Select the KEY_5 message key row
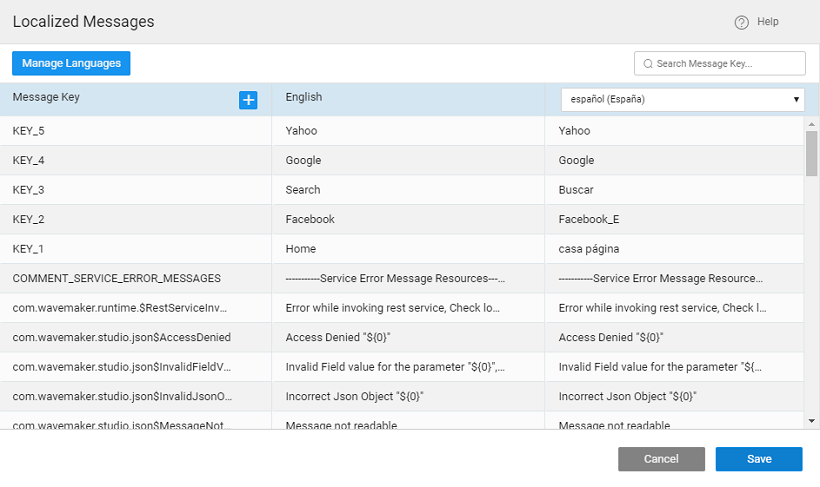This screenshot has height=487, width=820. coord(29,131)
